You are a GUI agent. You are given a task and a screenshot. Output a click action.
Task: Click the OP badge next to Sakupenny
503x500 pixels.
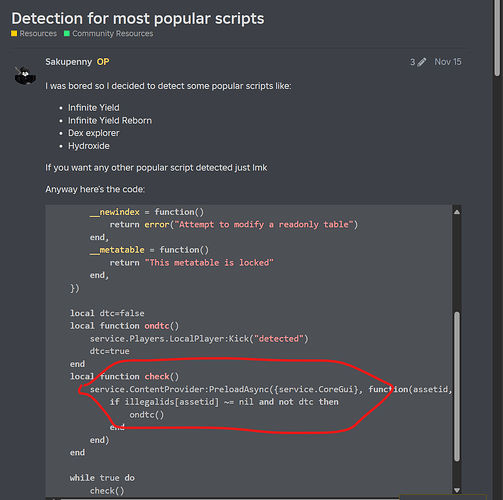click(x=103, y=62)
